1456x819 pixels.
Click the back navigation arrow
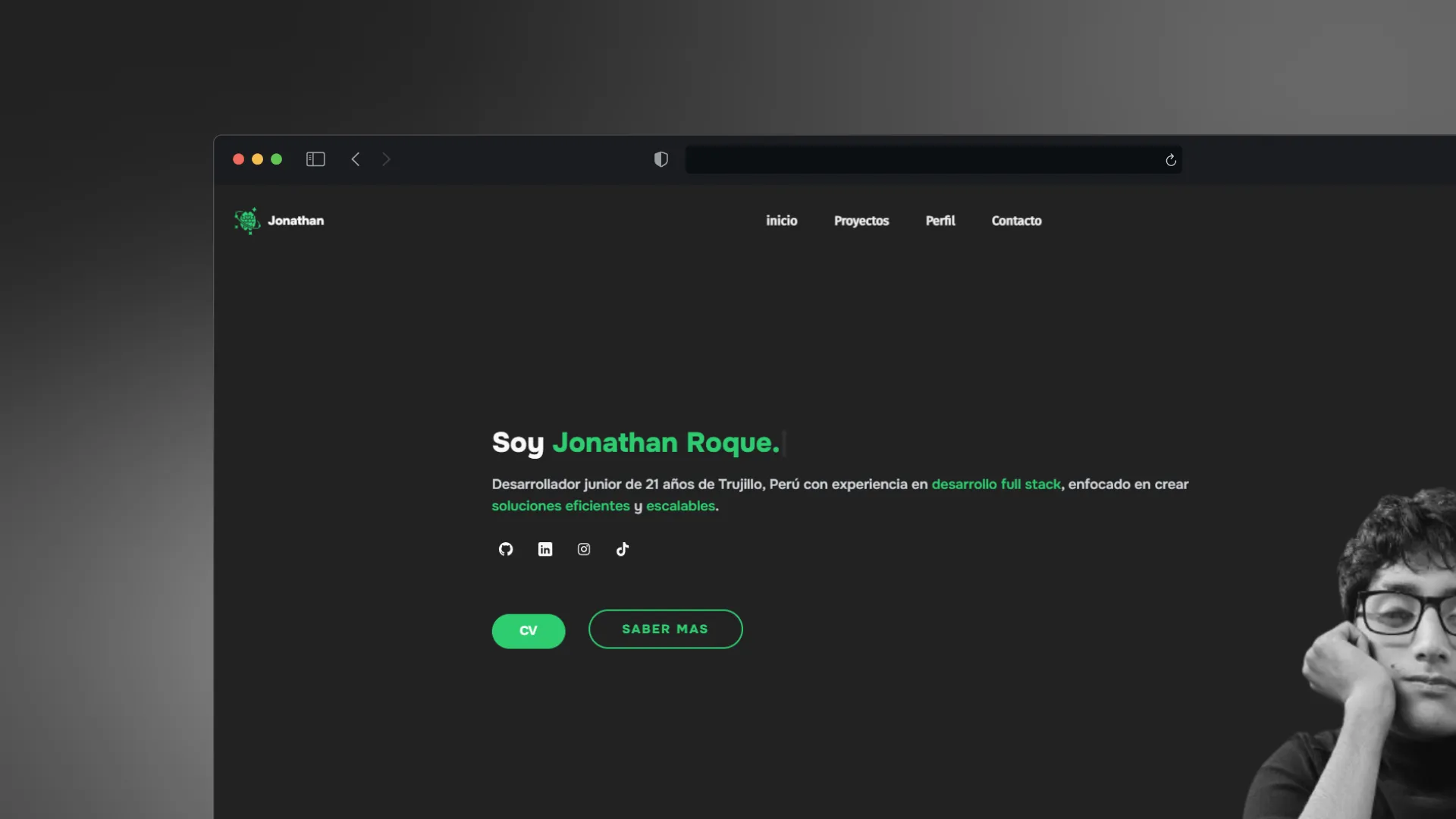point(356,159)
